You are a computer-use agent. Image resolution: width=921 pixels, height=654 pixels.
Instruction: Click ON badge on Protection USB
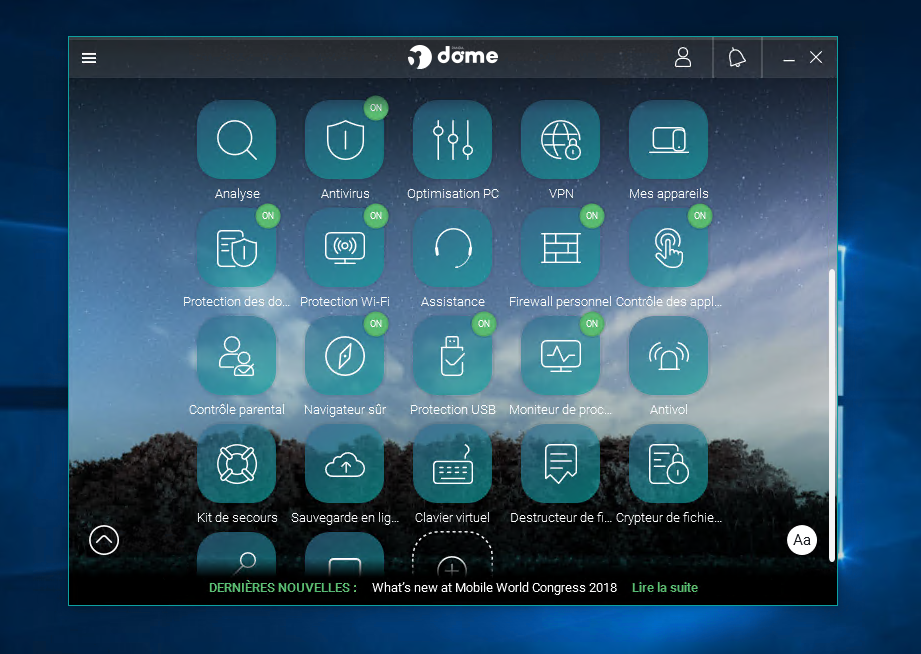click(x=484, y=324)
